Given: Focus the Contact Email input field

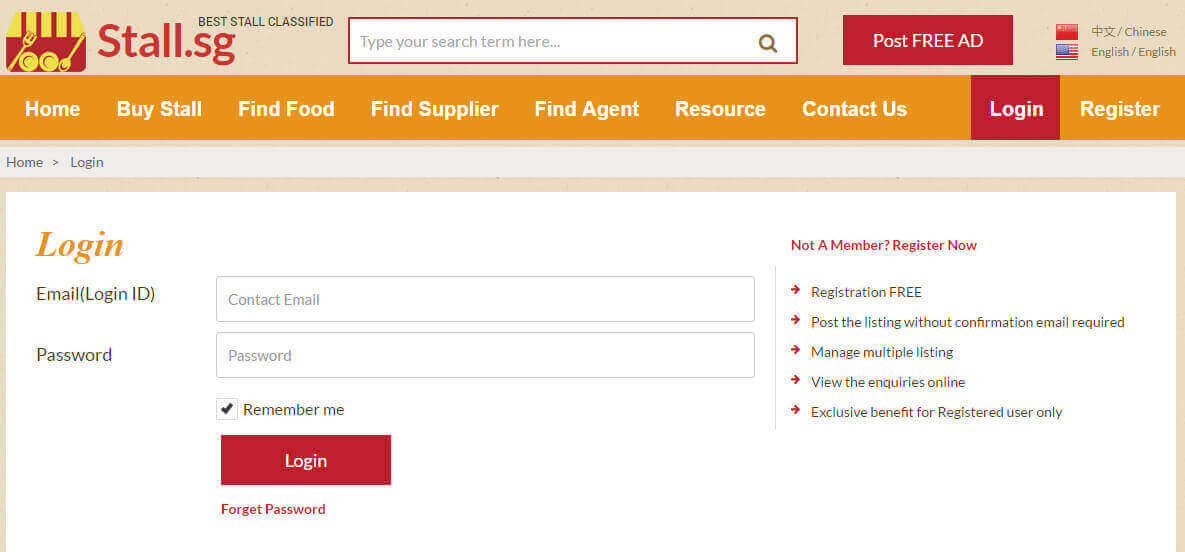Looking at the screenshot, I should (485, 299).
